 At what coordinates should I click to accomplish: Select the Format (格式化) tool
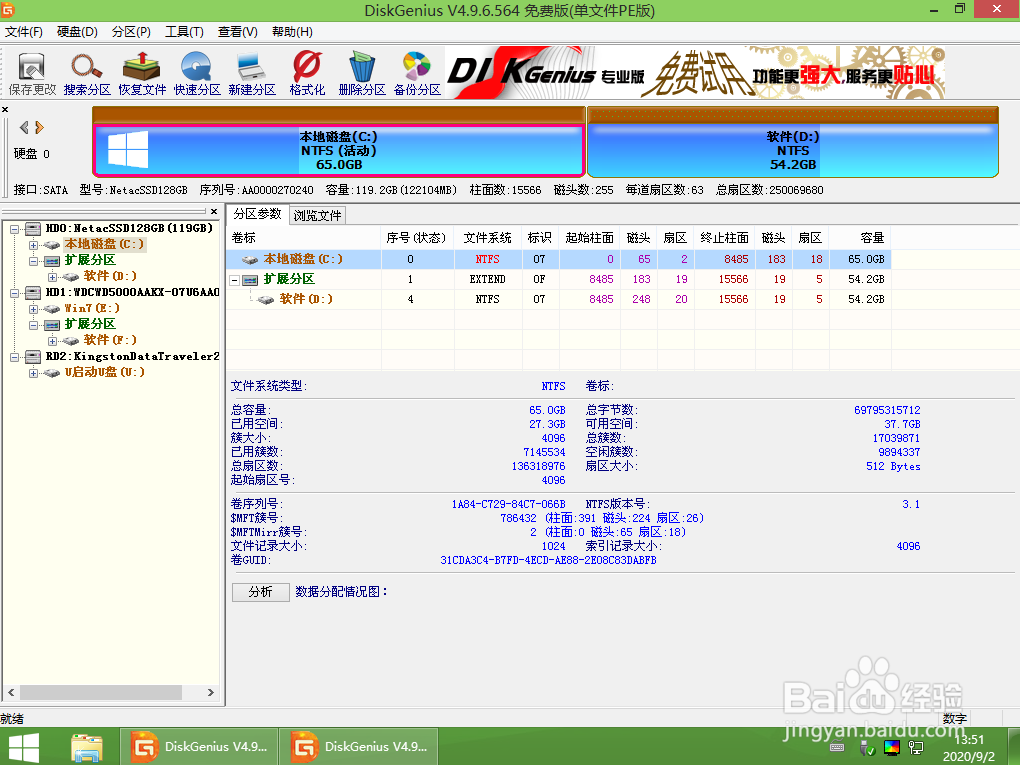(307, 74)
